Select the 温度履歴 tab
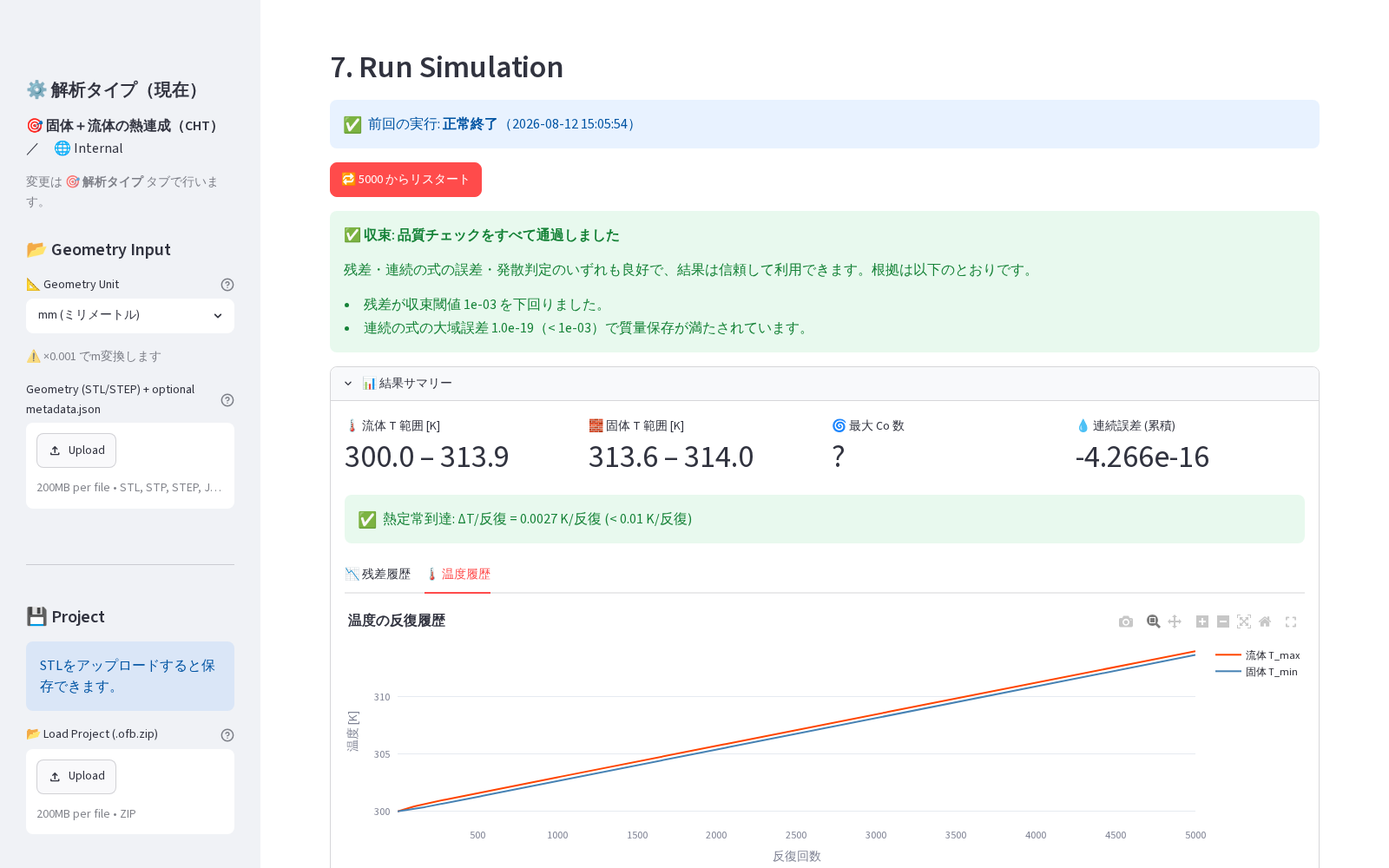Image resolution: width=1389 pixels, height=868 pixels. (x=458, y=574)
